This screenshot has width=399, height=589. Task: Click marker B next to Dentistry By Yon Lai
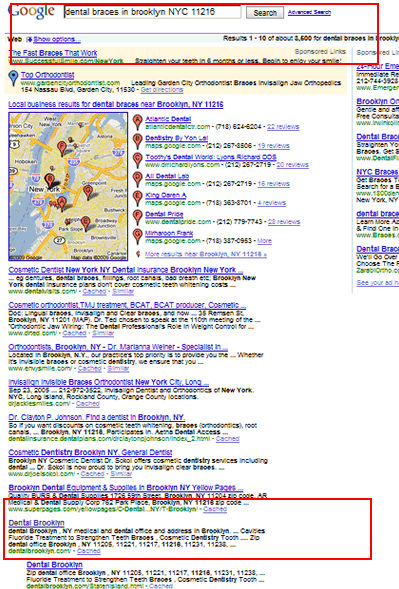pos(138,141)
